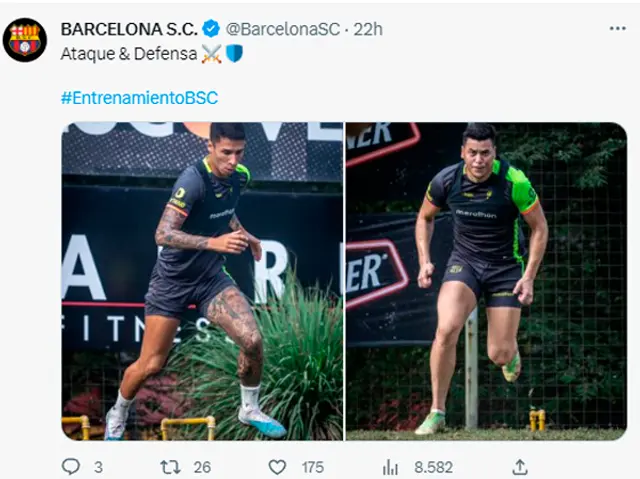
Task: Open the three-dot more options menu
Action: pos(617,29)
